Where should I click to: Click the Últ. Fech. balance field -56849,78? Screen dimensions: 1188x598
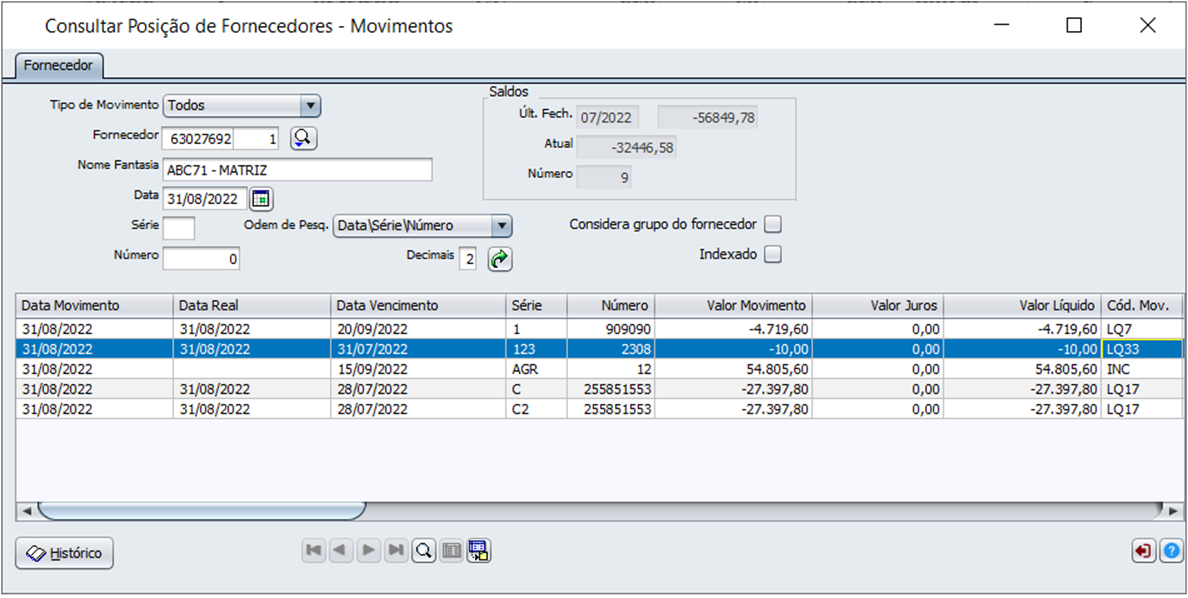tap(708, 117)
